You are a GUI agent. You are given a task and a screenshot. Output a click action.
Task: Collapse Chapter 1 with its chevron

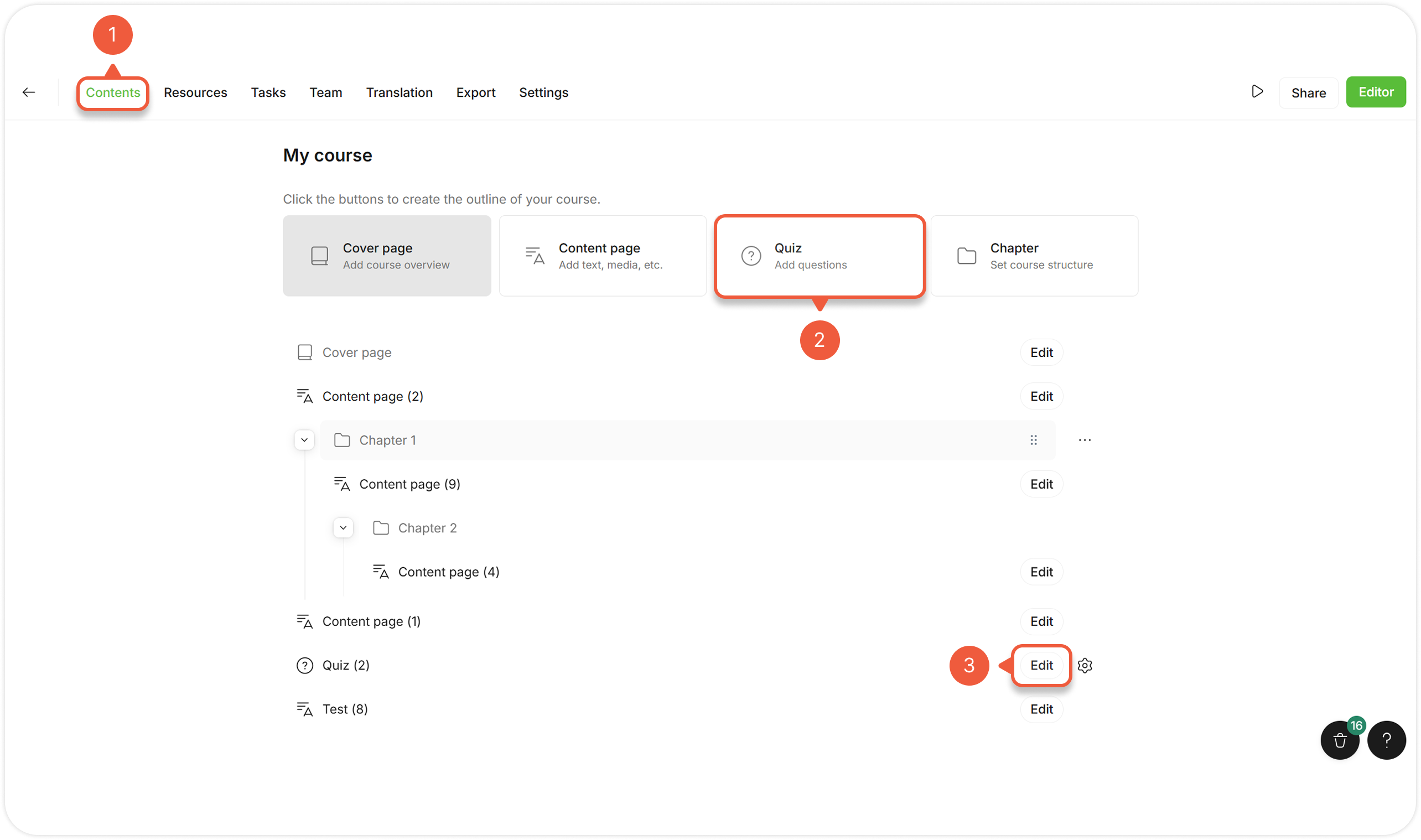click(x=304, y=440)
